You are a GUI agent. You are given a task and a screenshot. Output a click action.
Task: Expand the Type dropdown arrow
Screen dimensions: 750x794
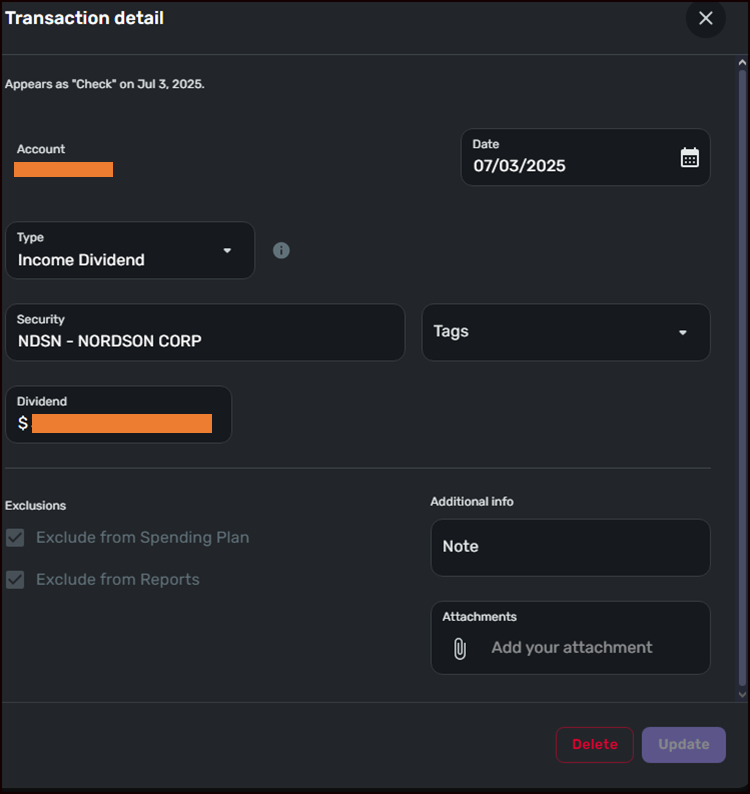click(227, 250)
